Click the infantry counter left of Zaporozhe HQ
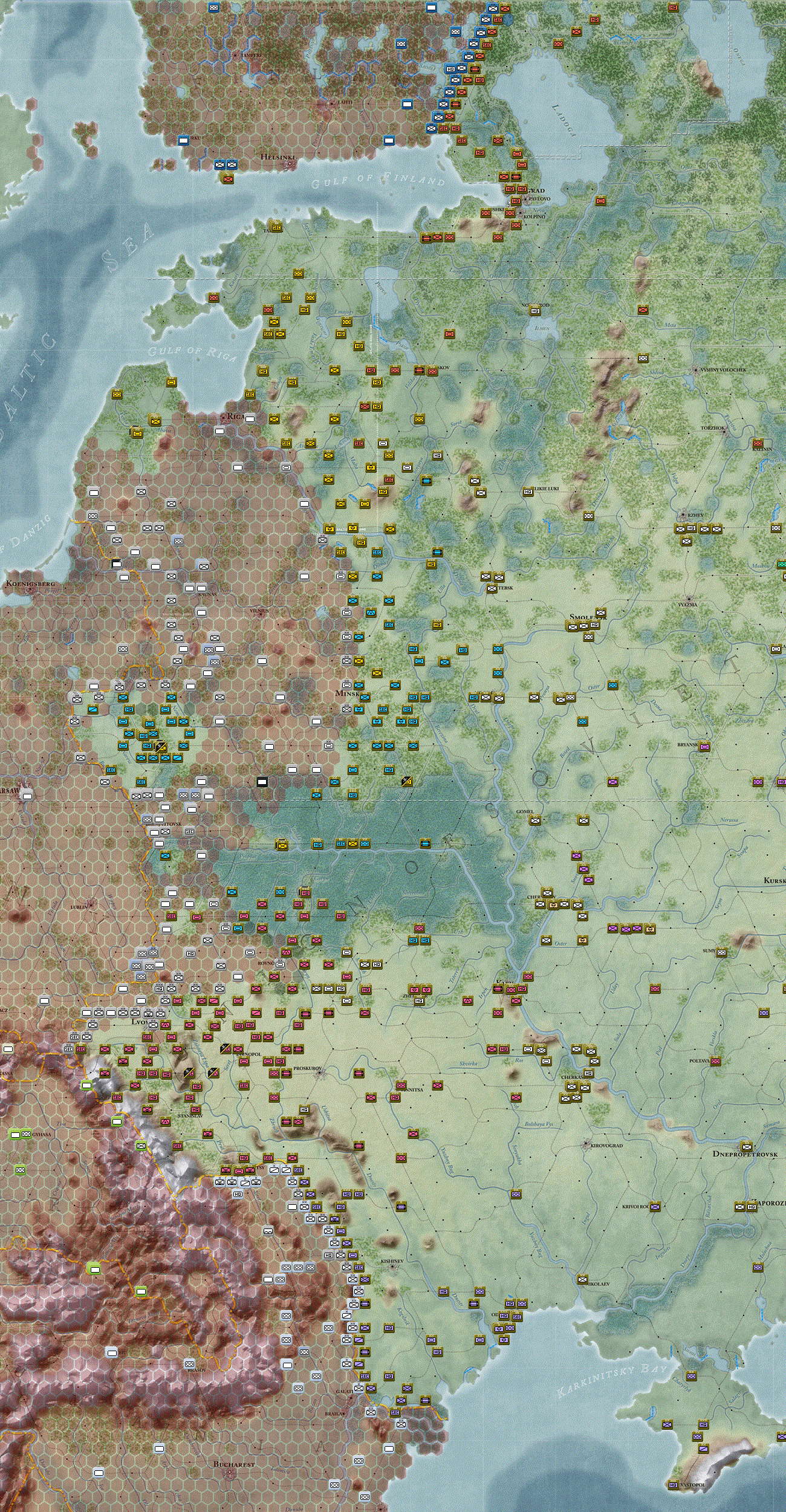 pyautogui.click(x=739, y=1207)
